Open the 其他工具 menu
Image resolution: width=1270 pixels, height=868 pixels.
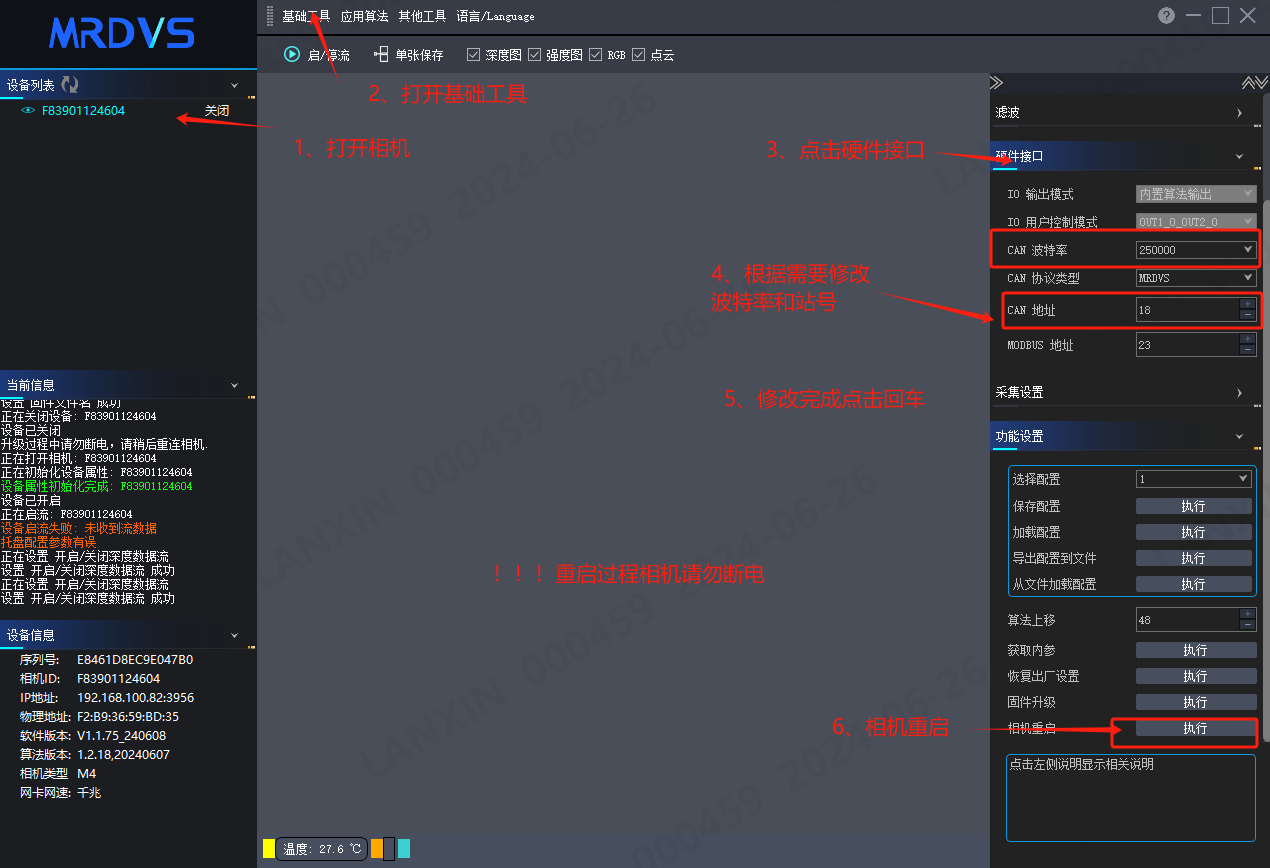422,16
